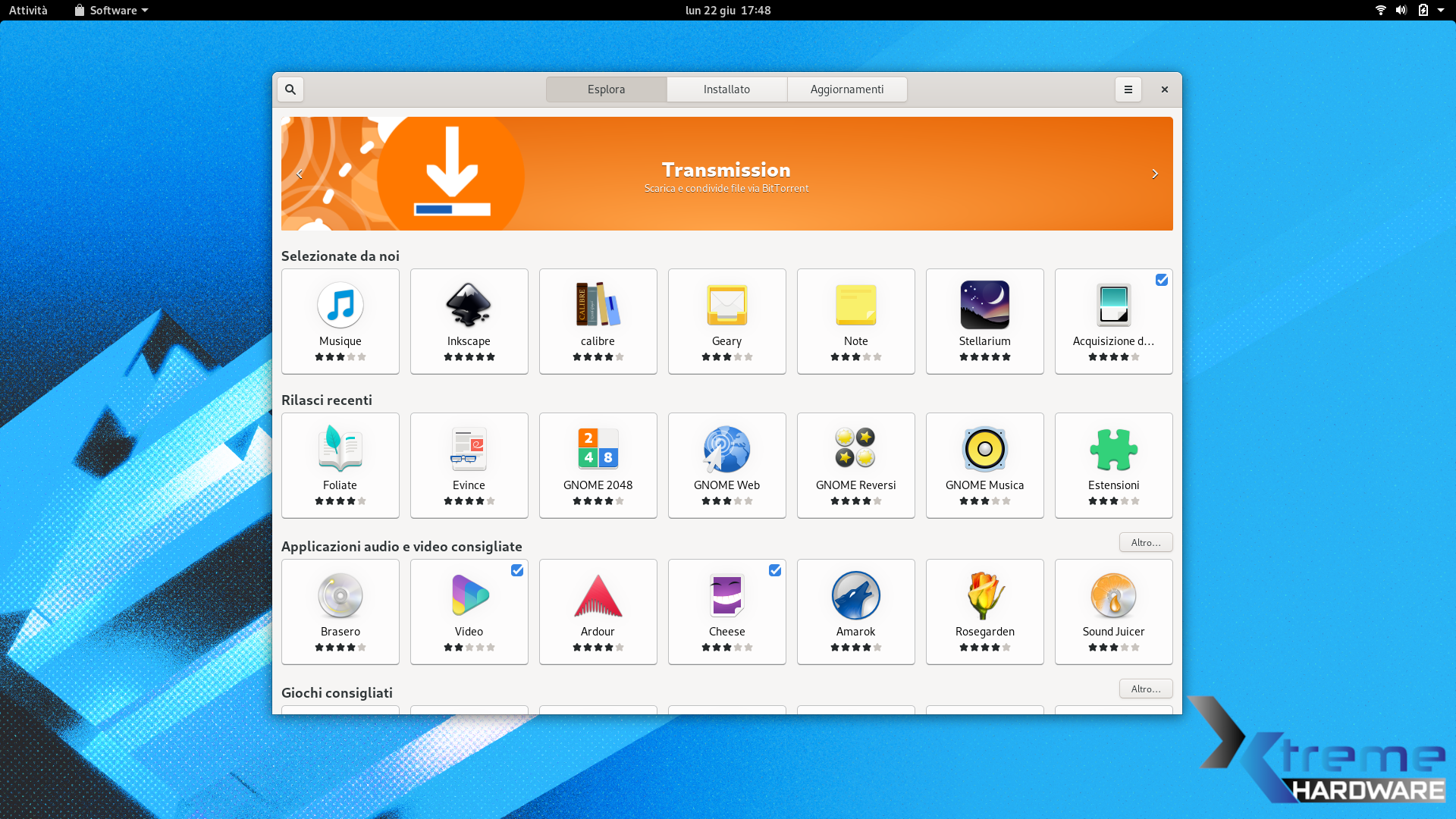Select the Stellarium app icon
The height and width of the screenshot is (819, 1456).
tap(984, 305)
